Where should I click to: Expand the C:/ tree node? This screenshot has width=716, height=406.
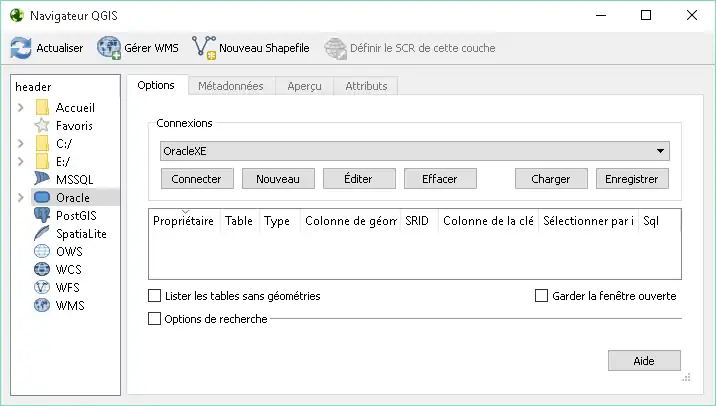pos(21,143)
